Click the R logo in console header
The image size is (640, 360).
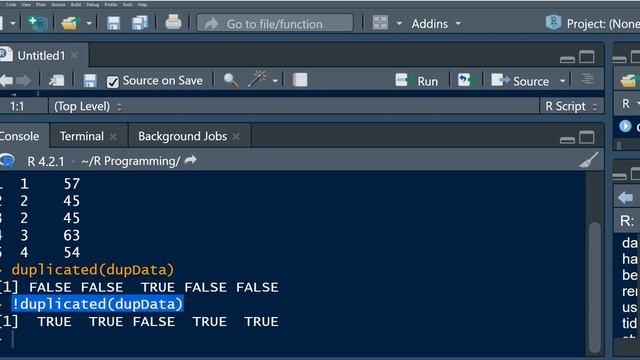7,160
